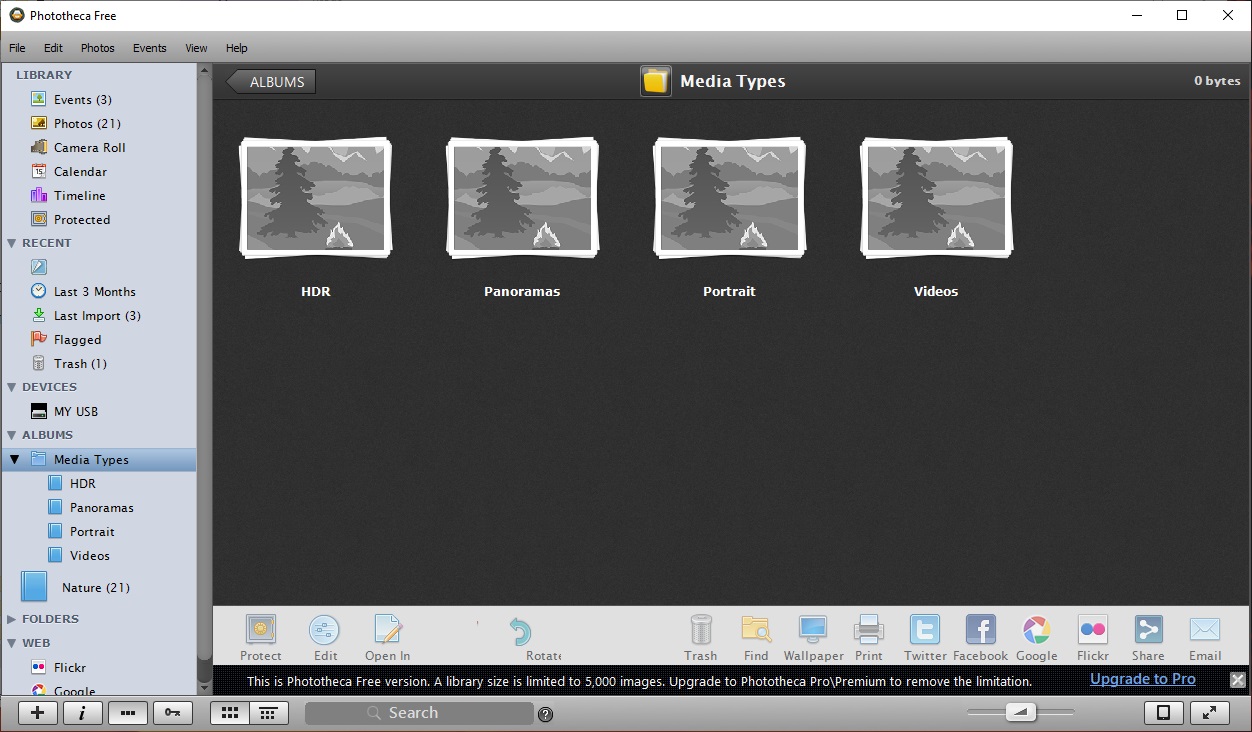Click the Upgrade to Pro link
Screen dimensions: 1252x732
click(x=1142, y=679)
